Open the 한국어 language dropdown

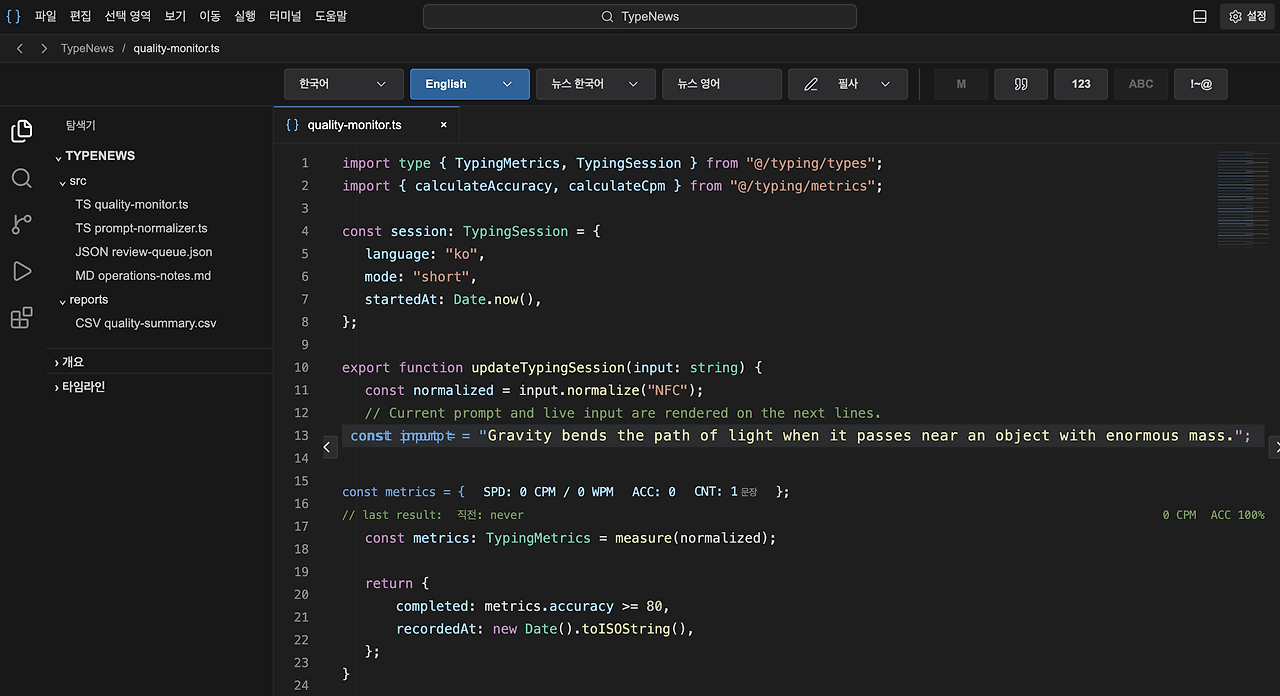coord(344,84)
